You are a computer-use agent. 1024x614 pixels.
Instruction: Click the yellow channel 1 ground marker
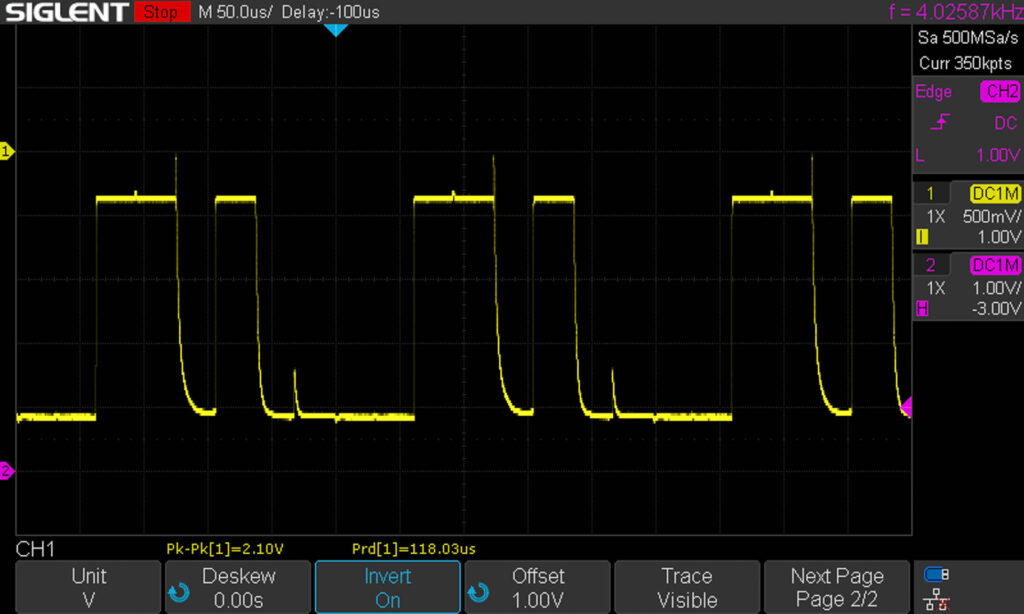coord(7,152)
